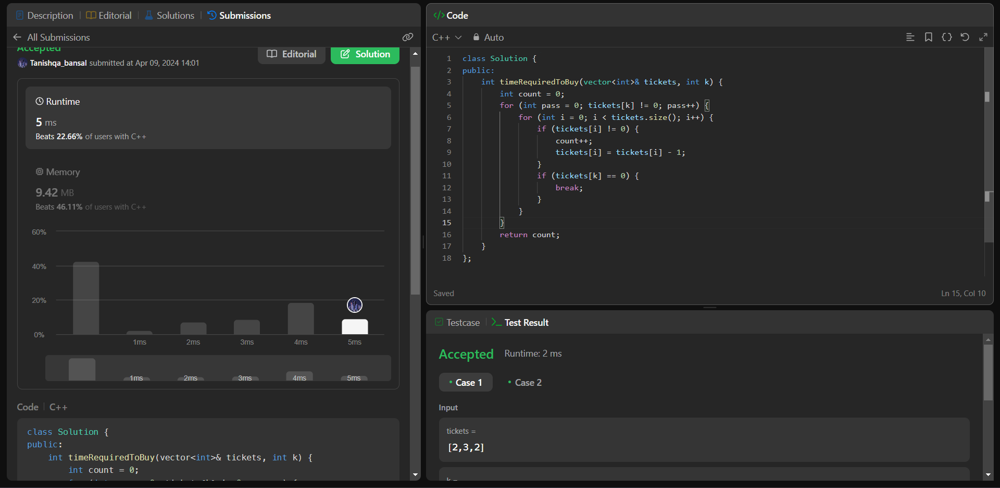Click the 4ms bar in the runtime chart
Screen dimensions: 1000x488
(x=301, y=318)
